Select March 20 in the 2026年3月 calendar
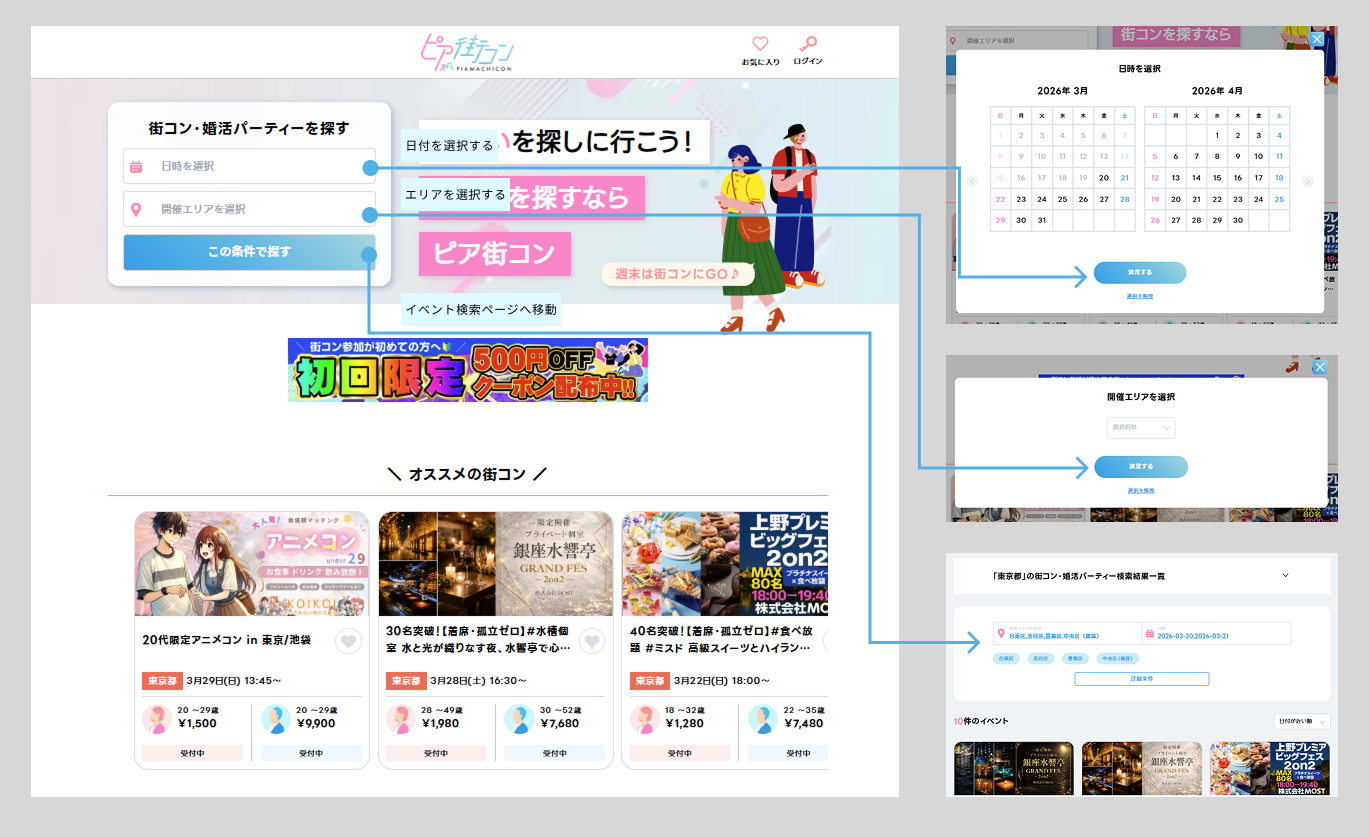Image resolution: width=1369 pixels, height=837 pixels. pyautogui.click(x=1104, y=177)
